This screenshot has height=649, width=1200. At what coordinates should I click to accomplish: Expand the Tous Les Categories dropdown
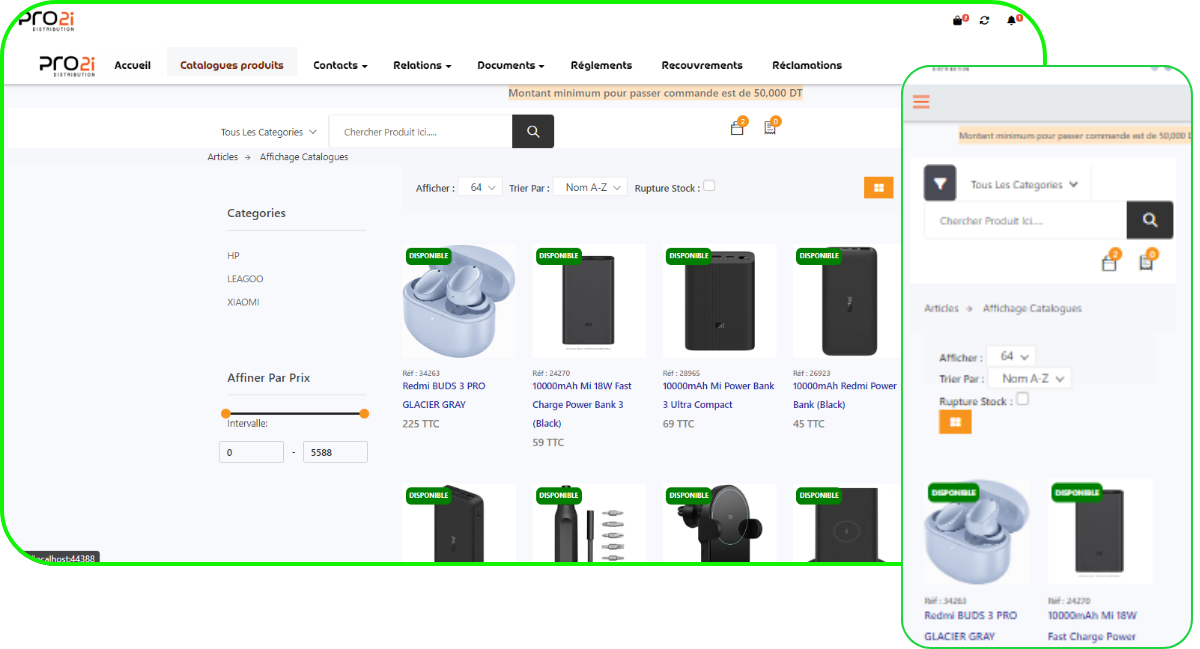(x=266, y=131)
